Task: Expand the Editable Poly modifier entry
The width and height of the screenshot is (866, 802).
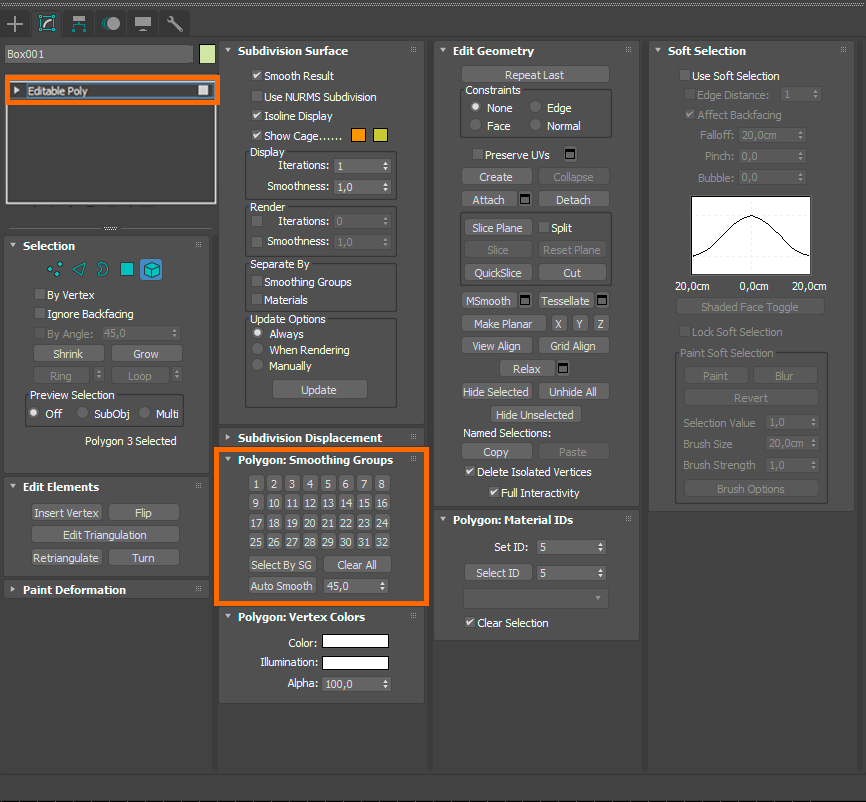Action: [17, 91]
